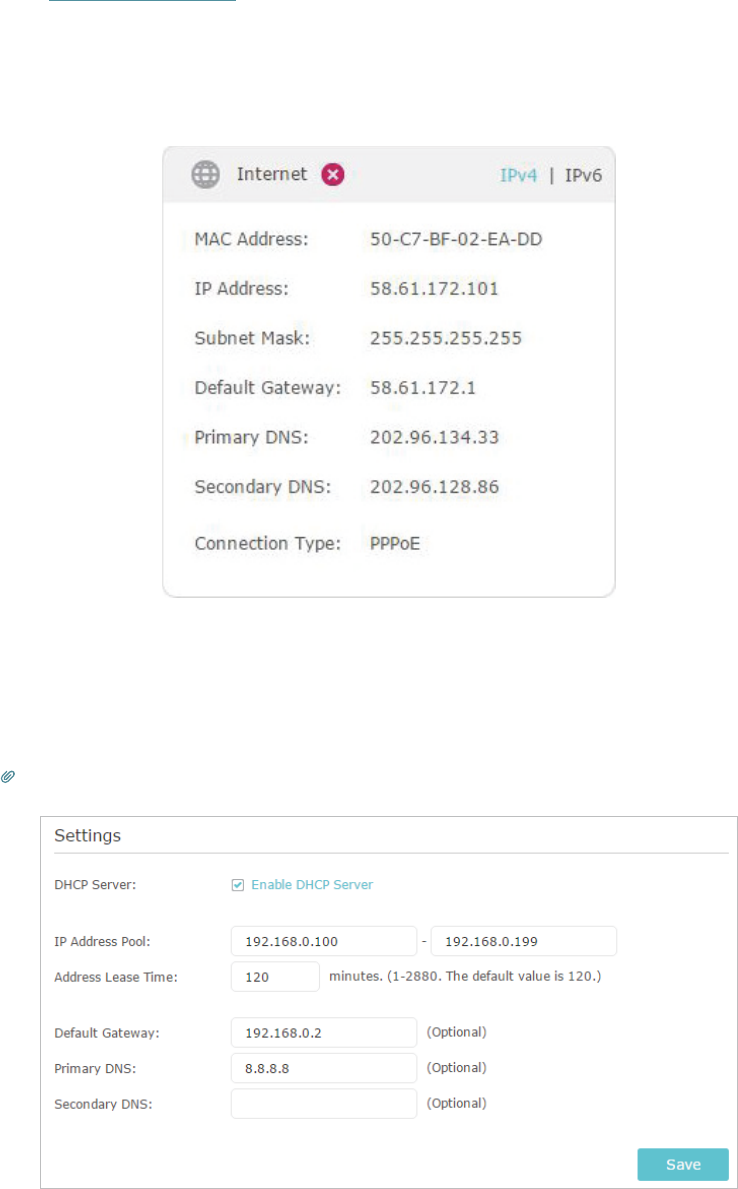Switch to the IPv4 tab
The height and width of the screenshot is (1189, 738).
519,175
